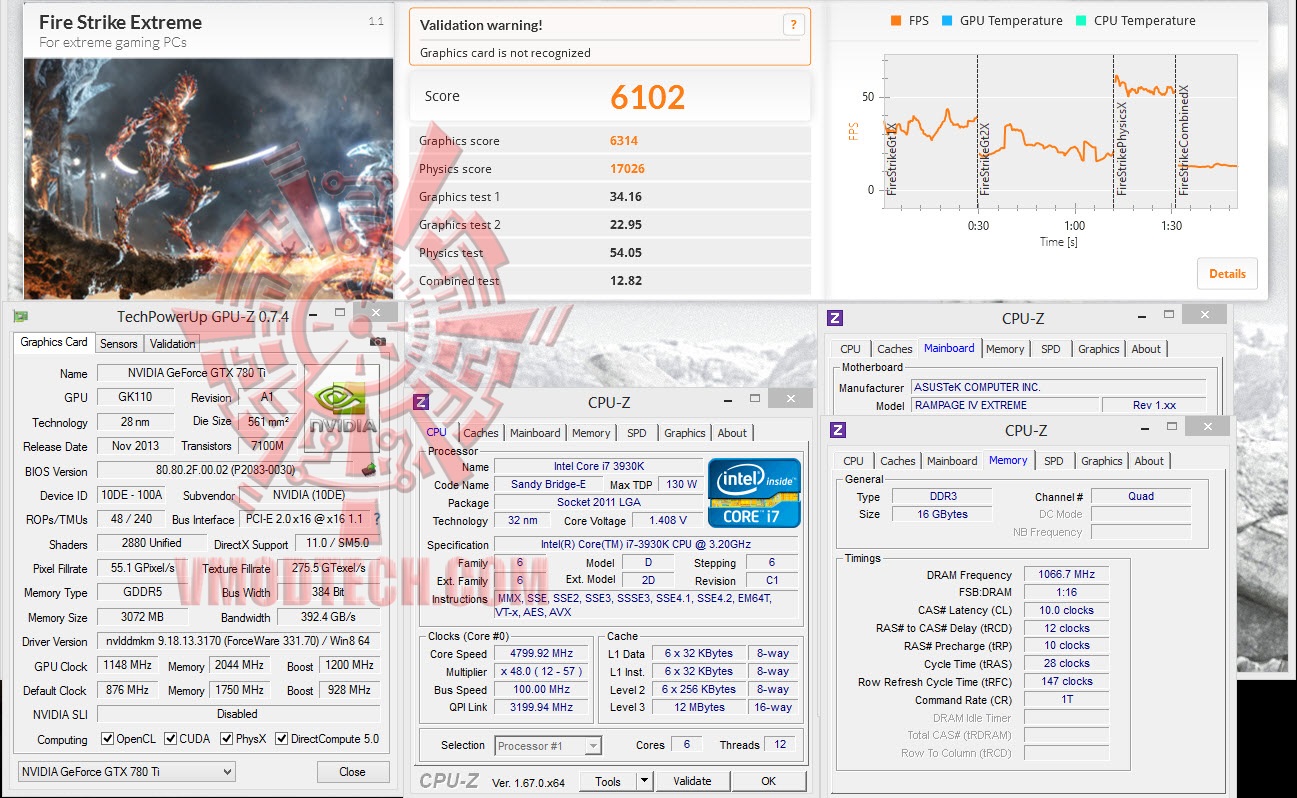Open the GeForce GTX 780 Ti card dropdown
The width and height of the screenshot is (1297, 798).
pos(127,771)
